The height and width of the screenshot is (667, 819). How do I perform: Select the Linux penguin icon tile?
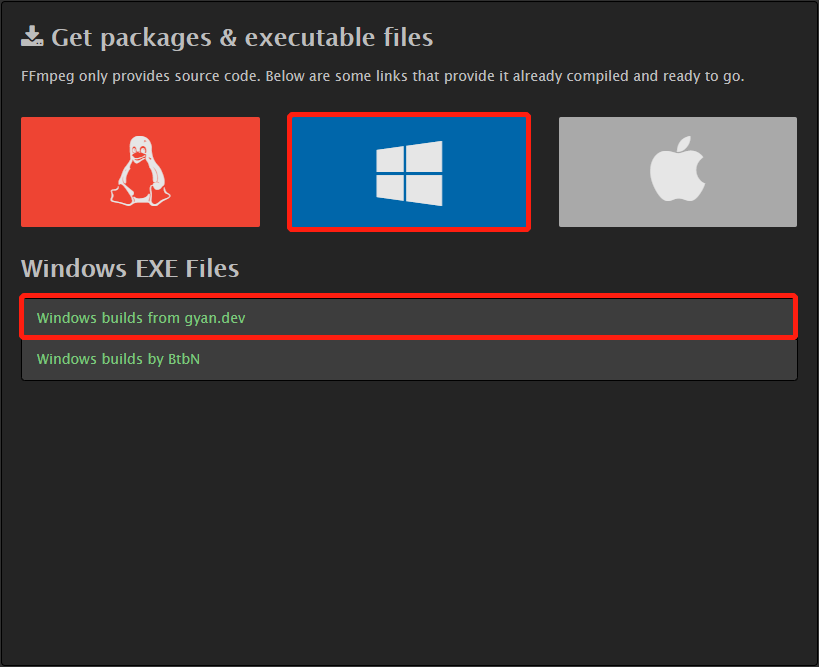pos(140,172)
